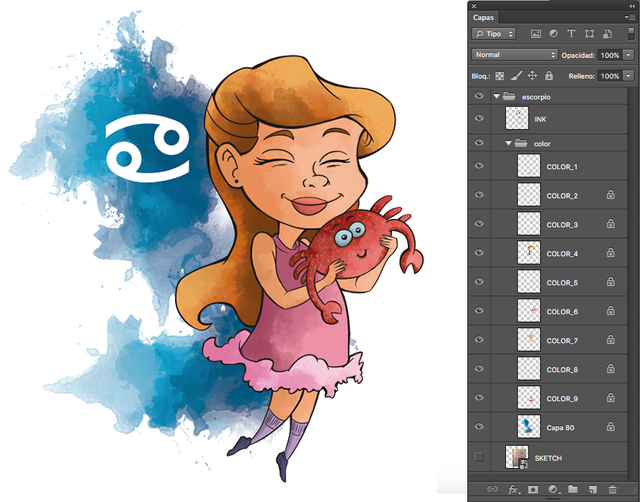Select the INK layer name
Screen dimensions: 640x502
(540, 119)
